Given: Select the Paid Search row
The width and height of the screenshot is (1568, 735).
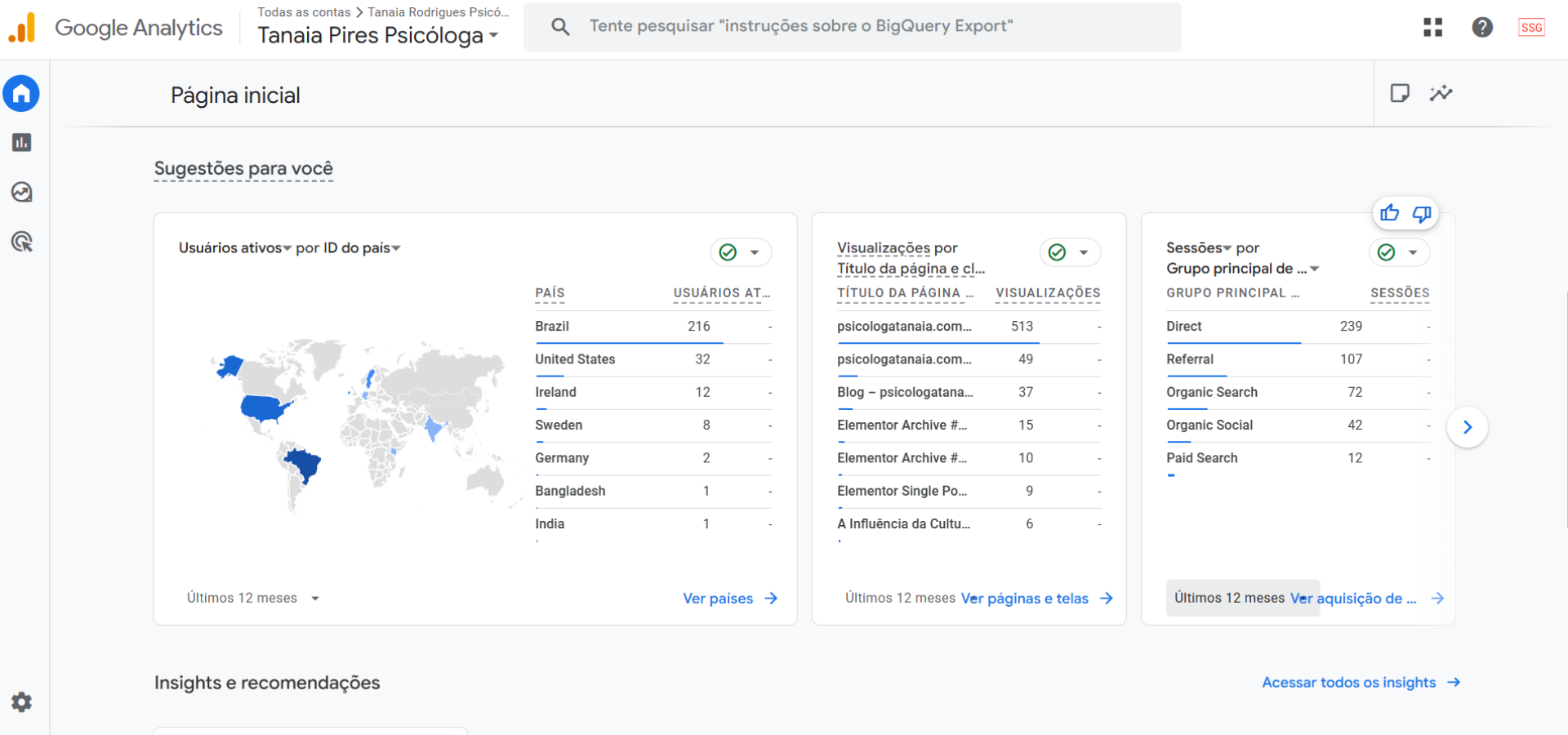Looking at the screenshot, I should [x=1298, y=458].
